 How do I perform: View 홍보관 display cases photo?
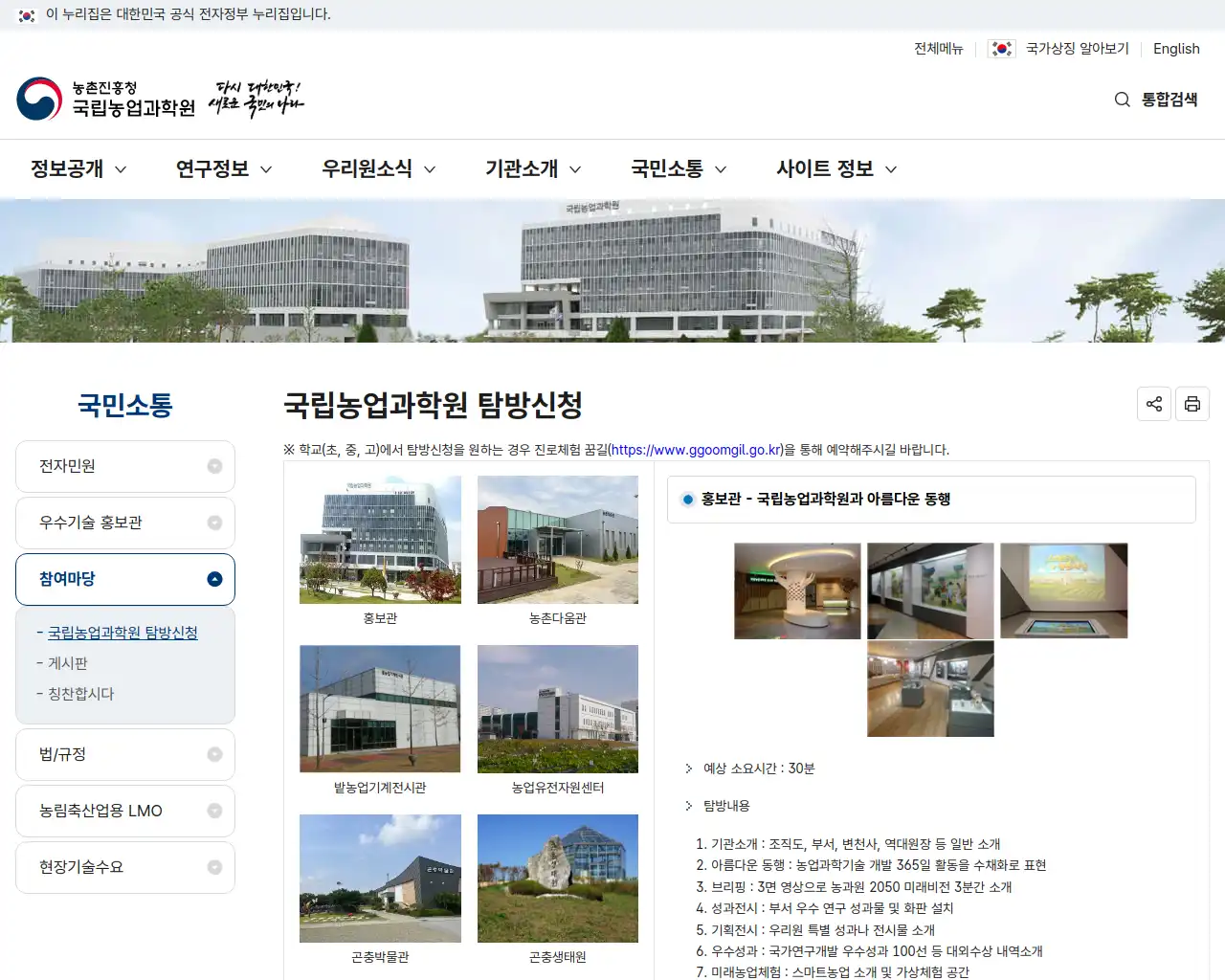pyautogui.click(x=930, y=689)
